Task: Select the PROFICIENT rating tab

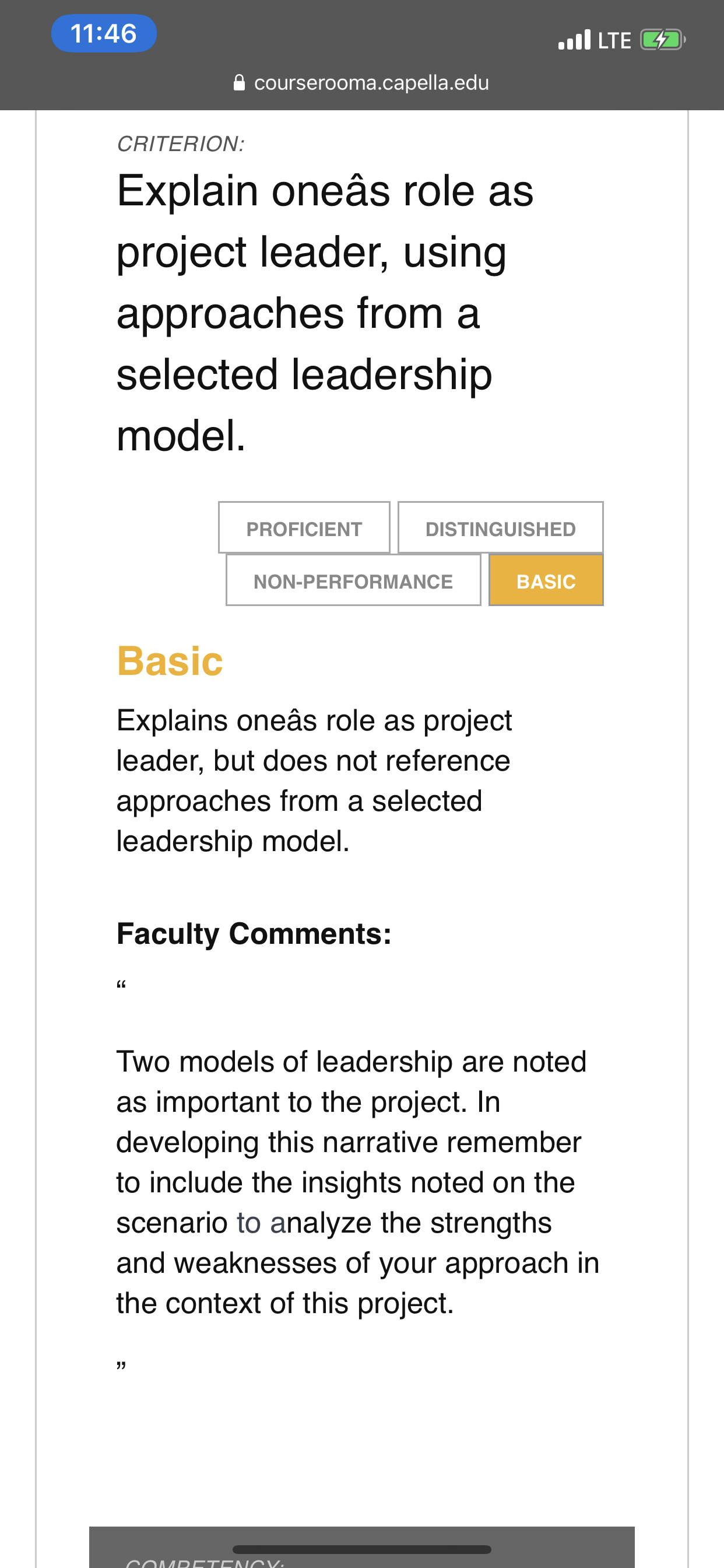Action: (x=304, y=528)
